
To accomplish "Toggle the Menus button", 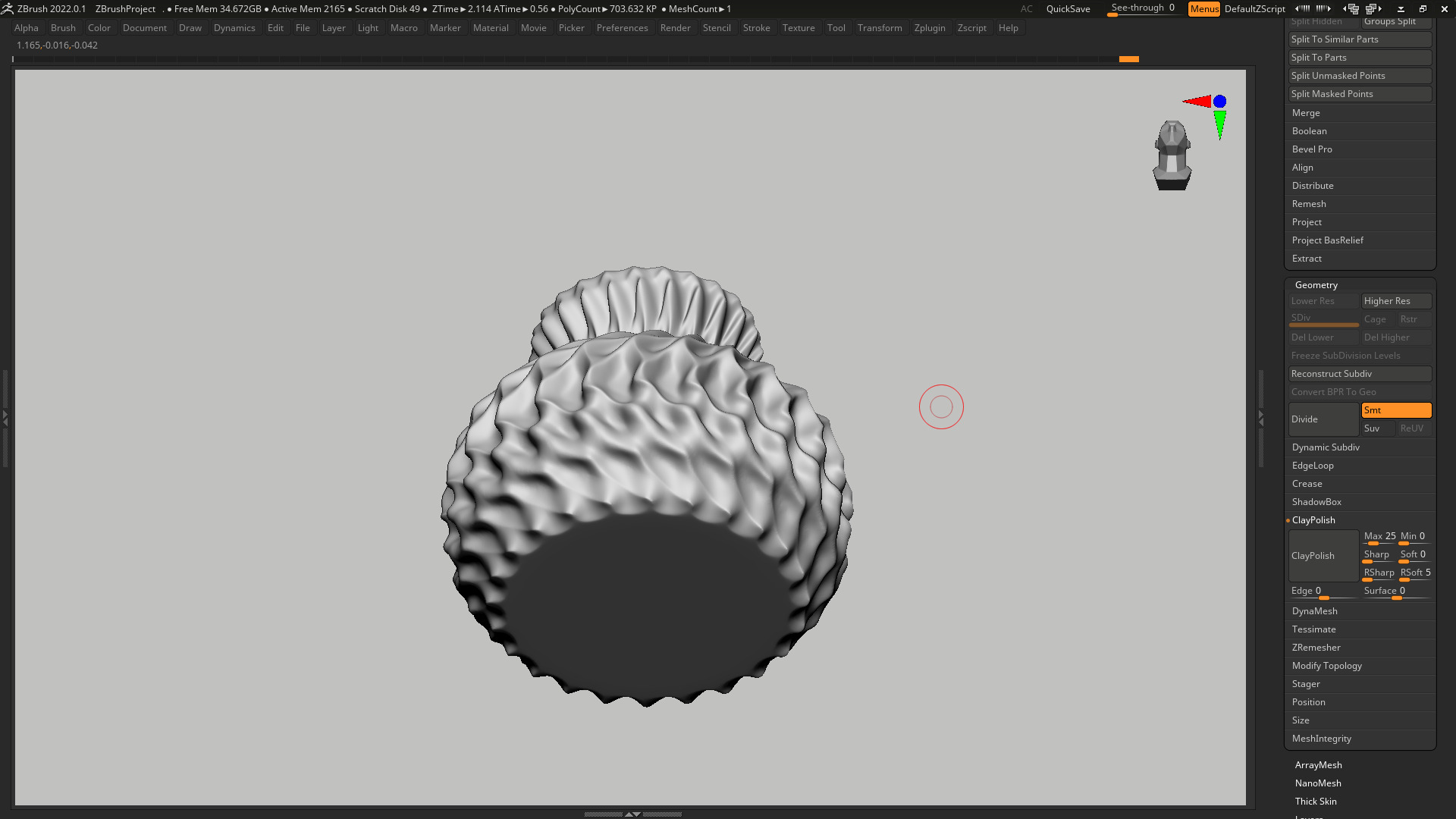I will click(1204, 9).
